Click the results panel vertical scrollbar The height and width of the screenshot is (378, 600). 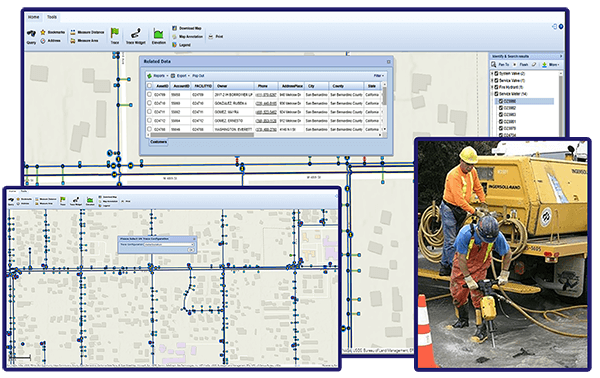pyautogui.click(x=561, y=103)
